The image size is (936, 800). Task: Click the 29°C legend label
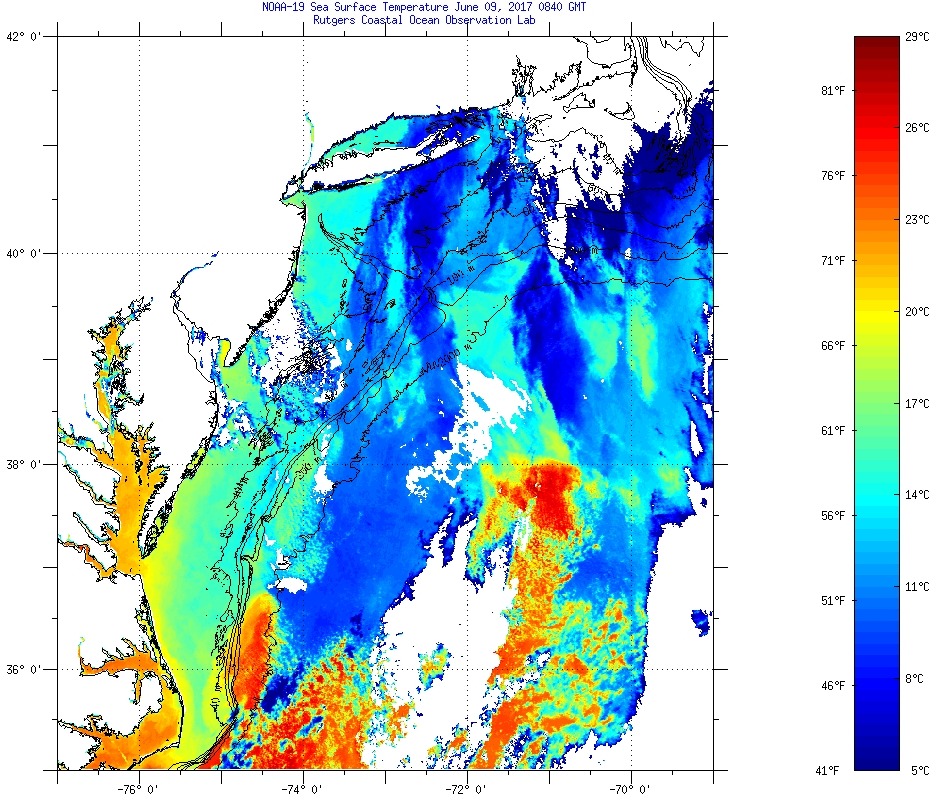coord(917,38)
